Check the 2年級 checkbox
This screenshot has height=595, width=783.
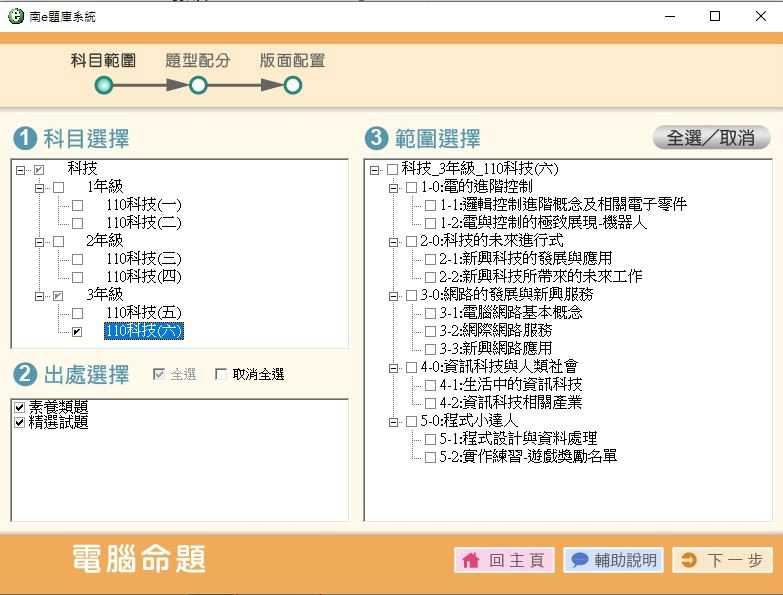[58, 242]
